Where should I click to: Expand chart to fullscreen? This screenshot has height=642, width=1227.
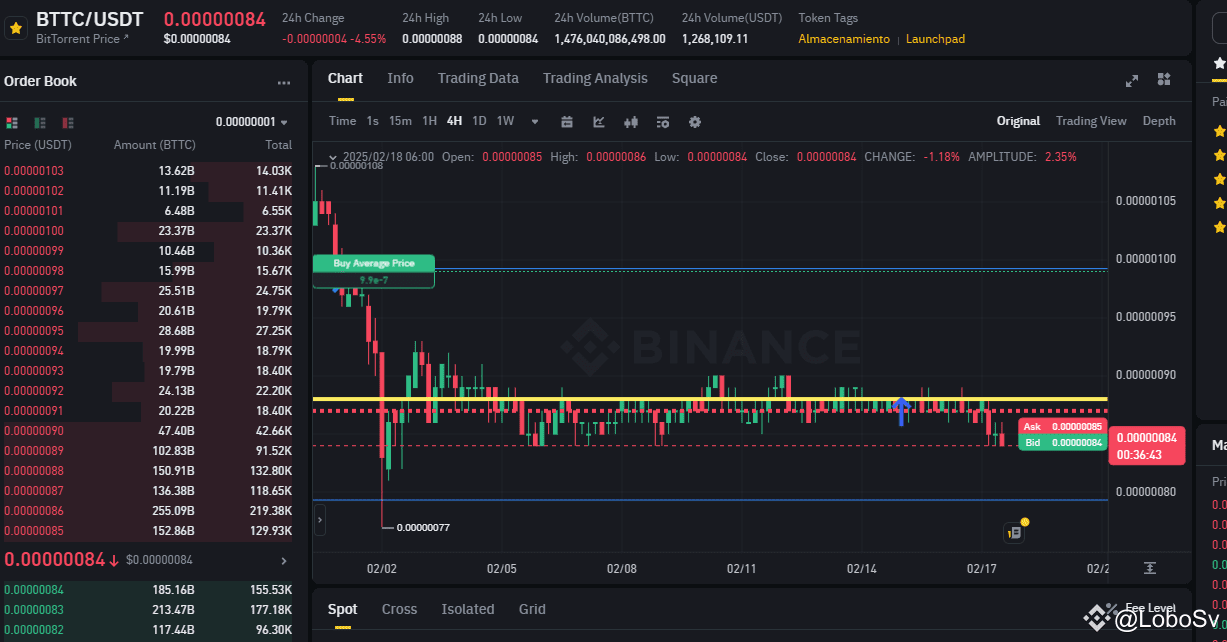click(1132, 80)
